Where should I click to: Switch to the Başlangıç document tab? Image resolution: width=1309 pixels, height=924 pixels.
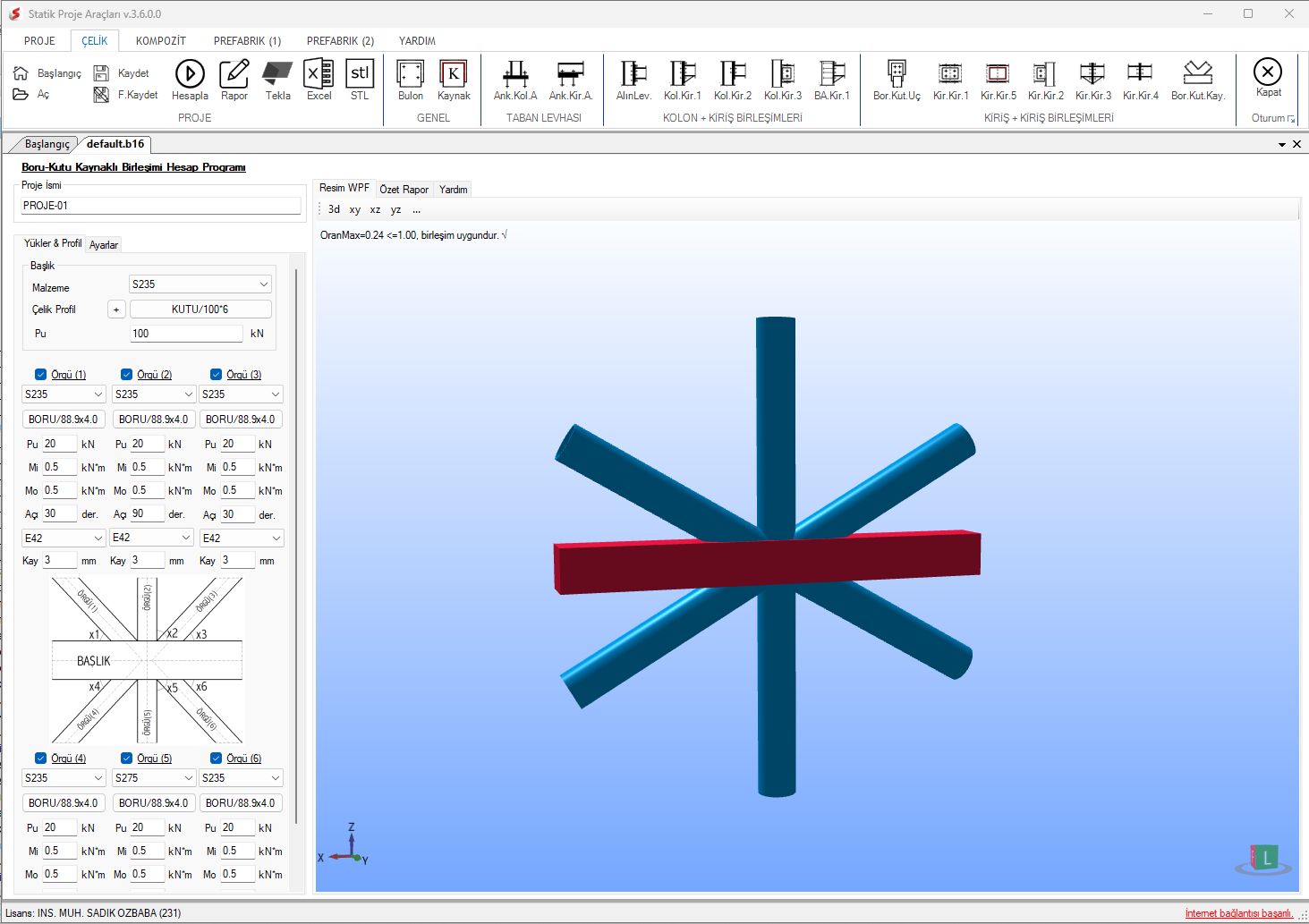tap(47, 144)
